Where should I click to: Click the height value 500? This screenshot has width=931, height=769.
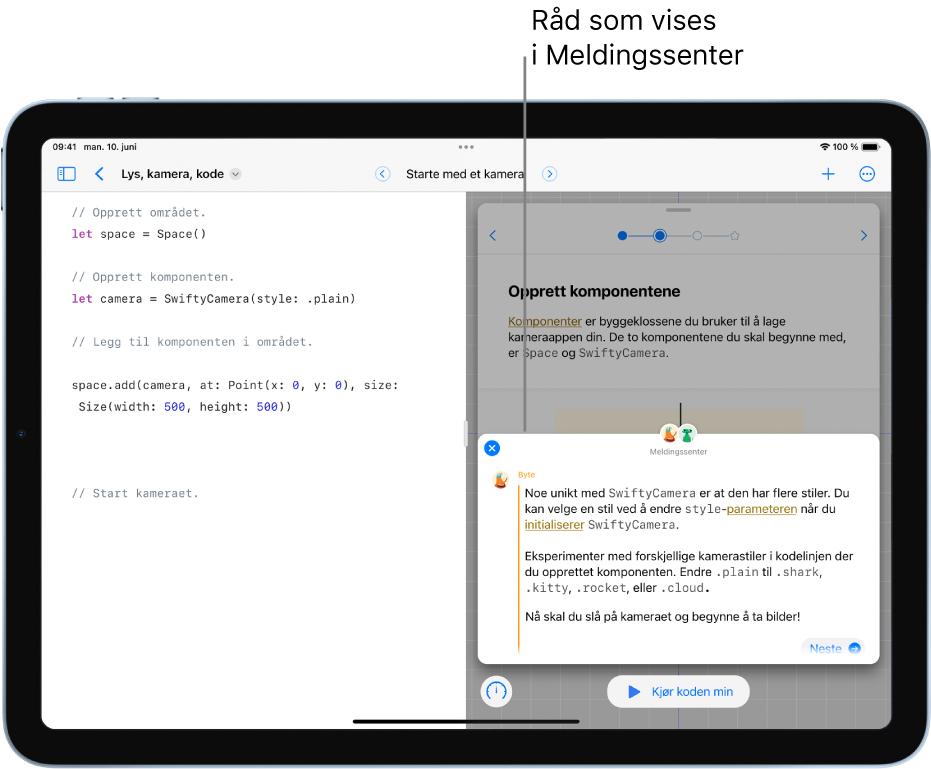point(267,407)
